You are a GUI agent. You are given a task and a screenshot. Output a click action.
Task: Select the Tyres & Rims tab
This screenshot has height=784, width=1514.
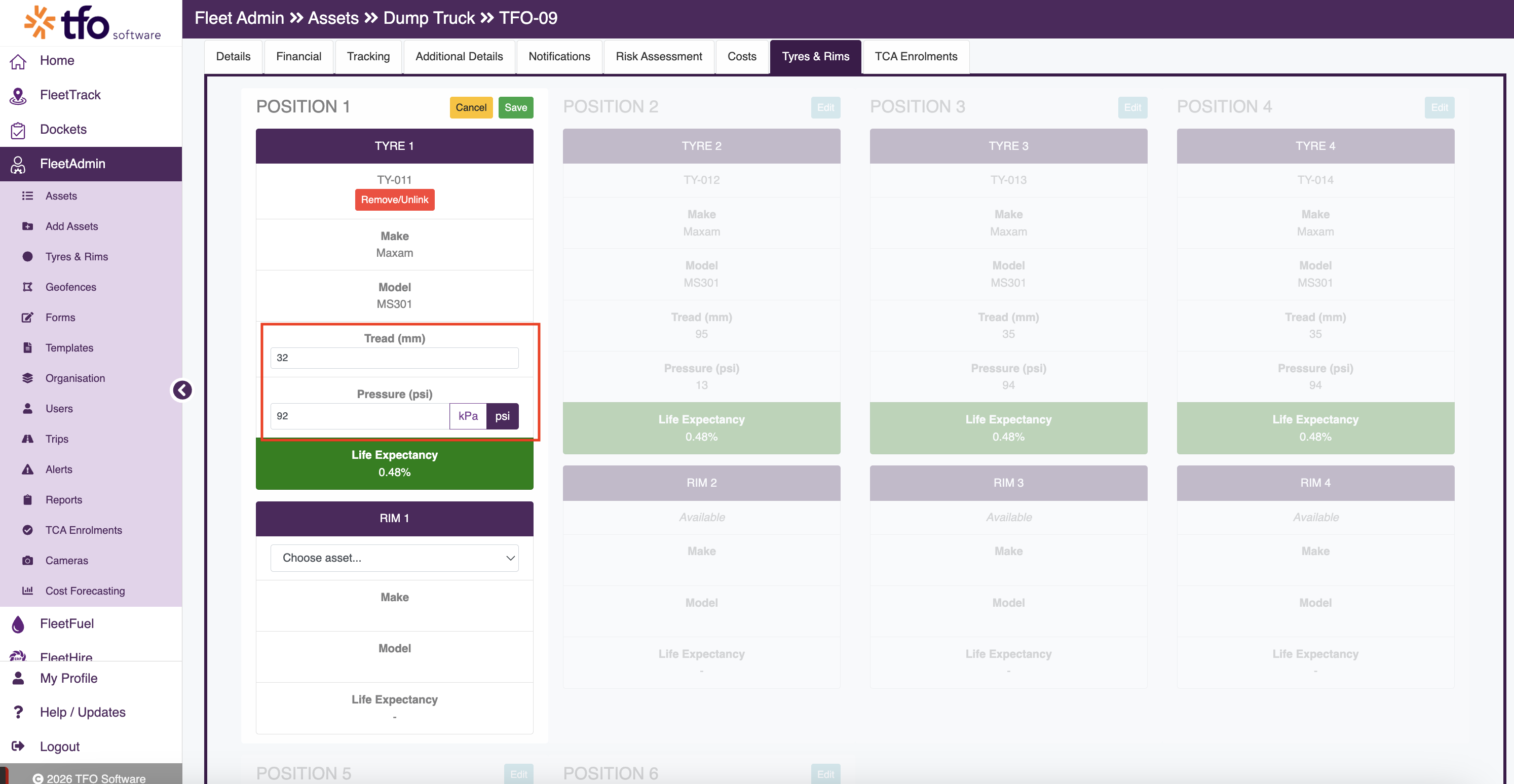click(x=815, y=57)
